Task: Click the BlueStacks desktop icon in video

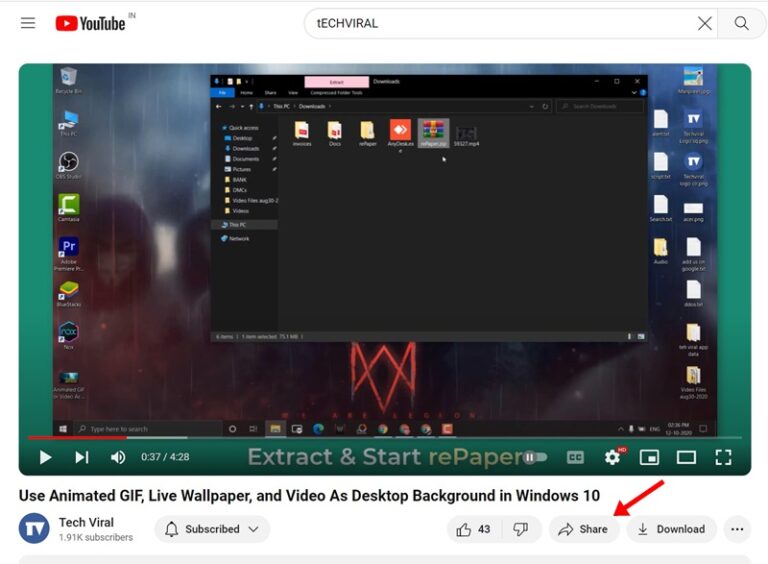Action: click(69, 294)
